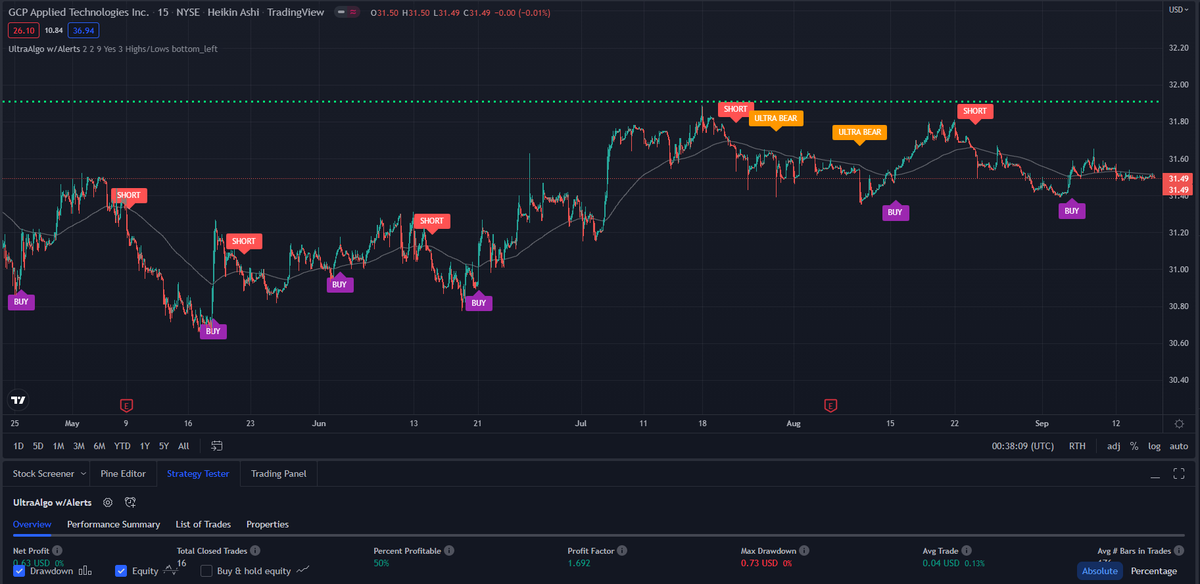
Task: Maximize the bottom panel to full screen
Action: [x=1179, y=473]
